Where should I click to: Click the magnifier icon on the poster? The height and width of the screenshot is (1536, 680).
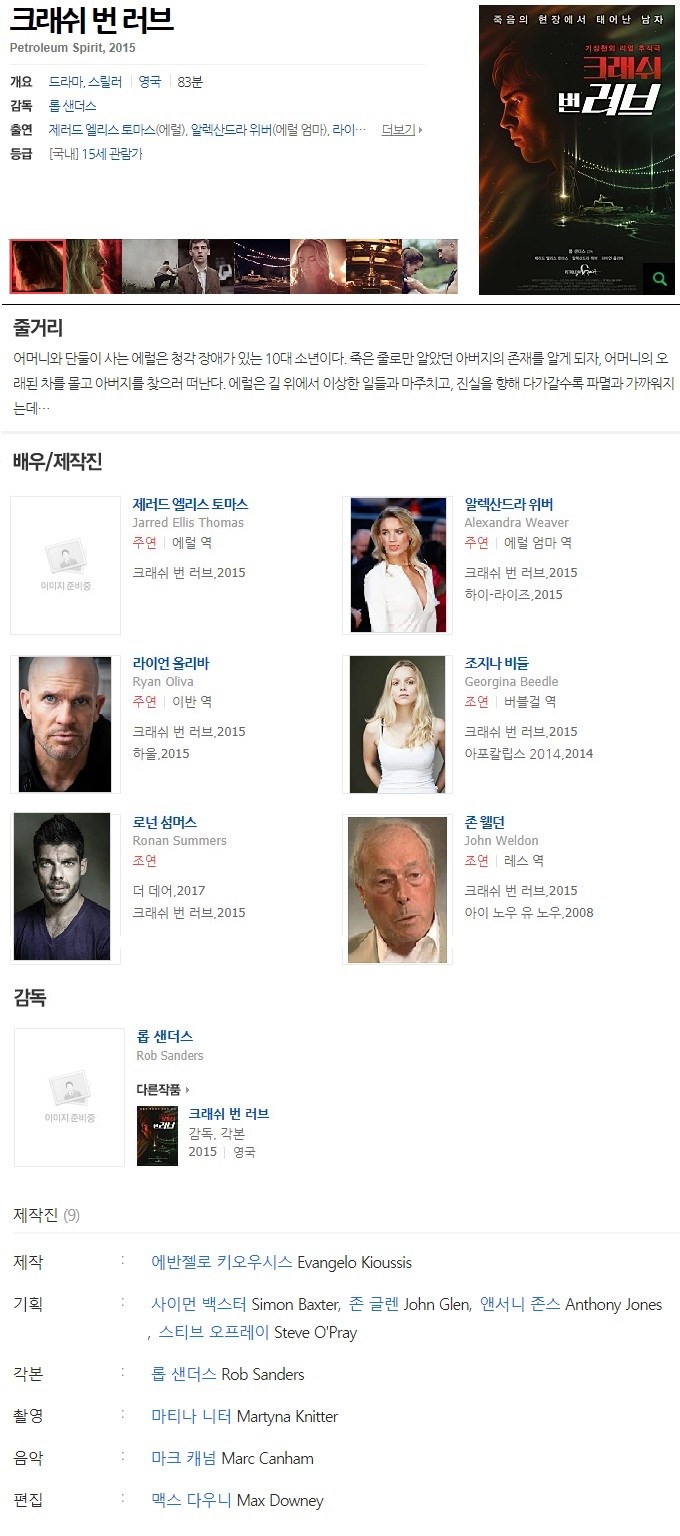pyautogui.click(x=659, y=279)
